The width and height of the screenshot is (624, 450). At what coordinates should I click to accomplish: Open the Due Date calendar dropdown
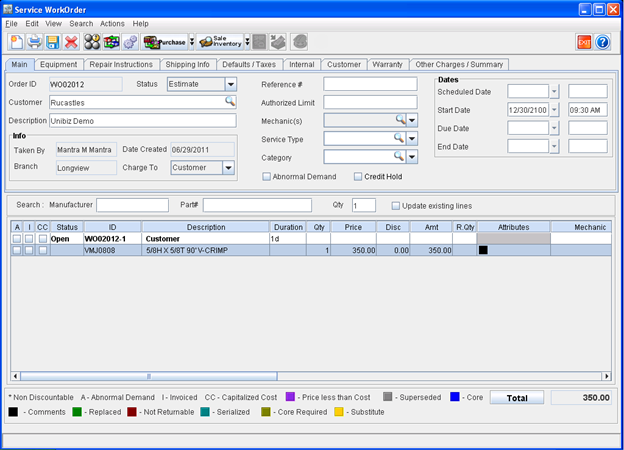tap(554, 128)
